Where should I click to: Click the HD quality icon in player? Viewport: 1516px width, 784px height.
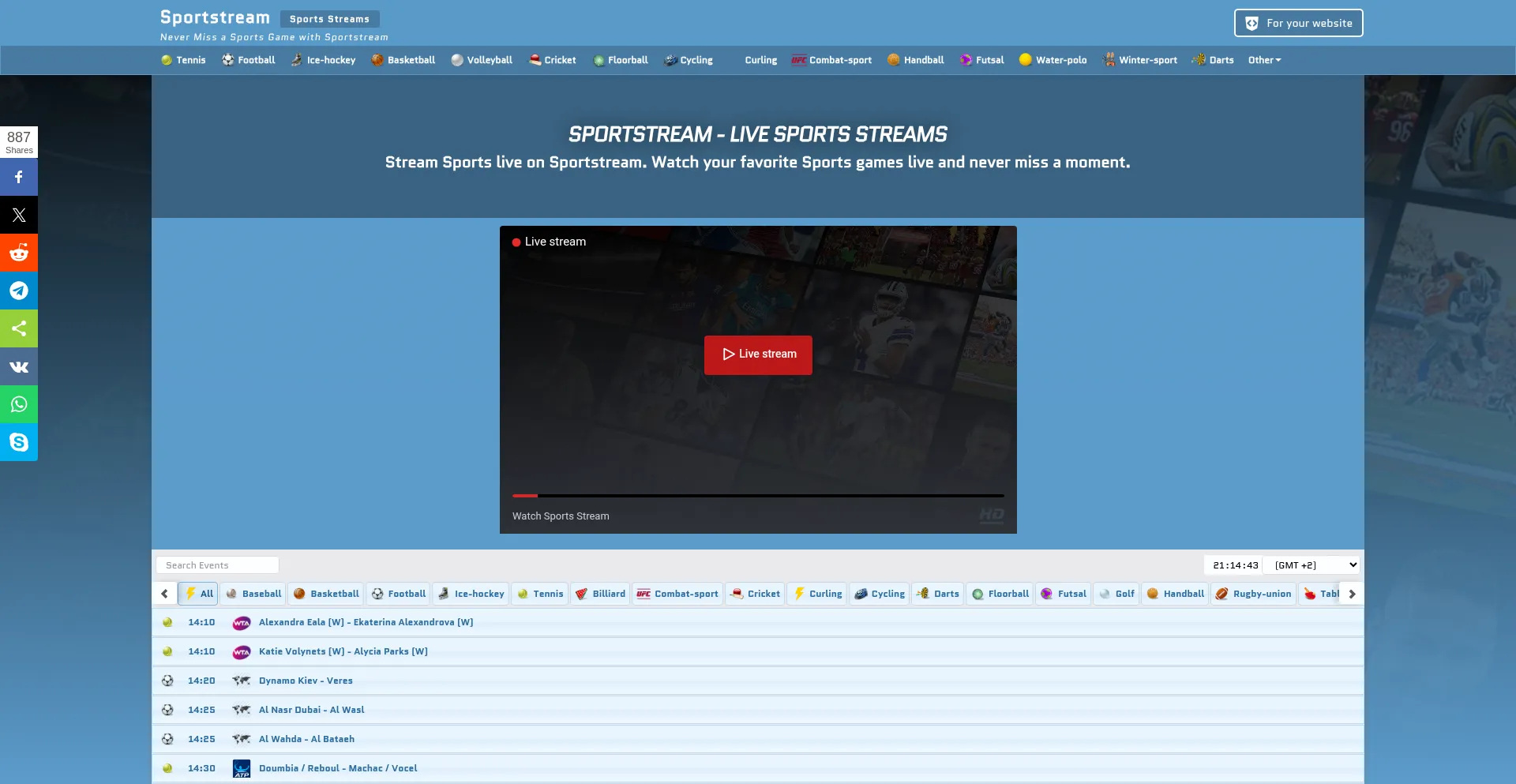coord(992,516)
